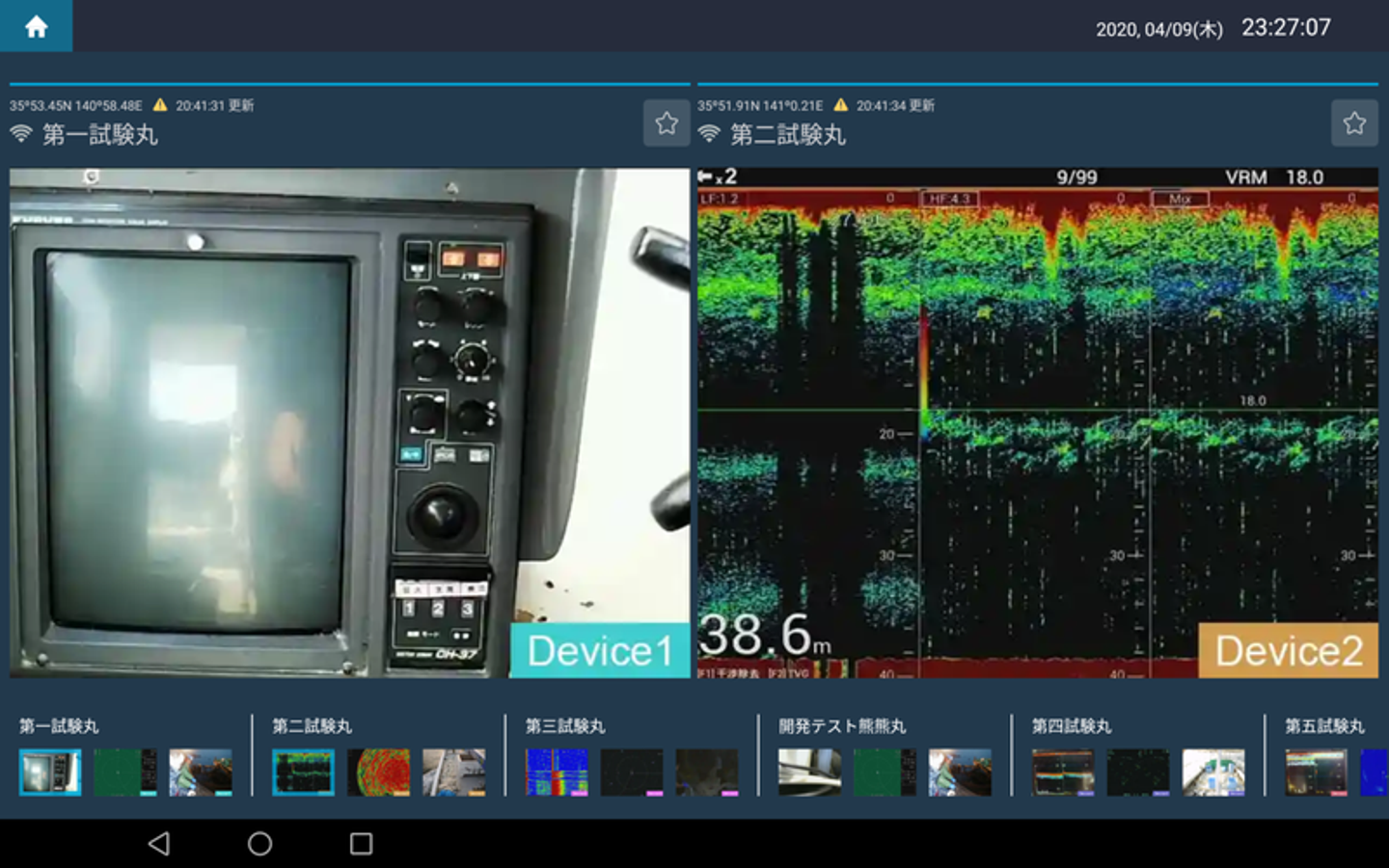
Task: Open the first thumbnail under 第四試験丸
Action: tap(1063, 773)
